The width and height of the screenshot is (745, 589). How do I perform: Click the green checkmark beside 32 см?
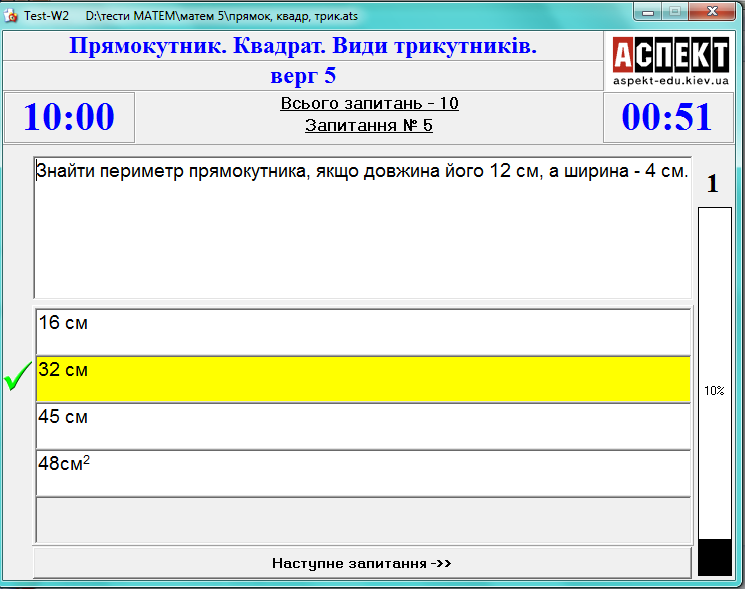(x=18, y=376)
